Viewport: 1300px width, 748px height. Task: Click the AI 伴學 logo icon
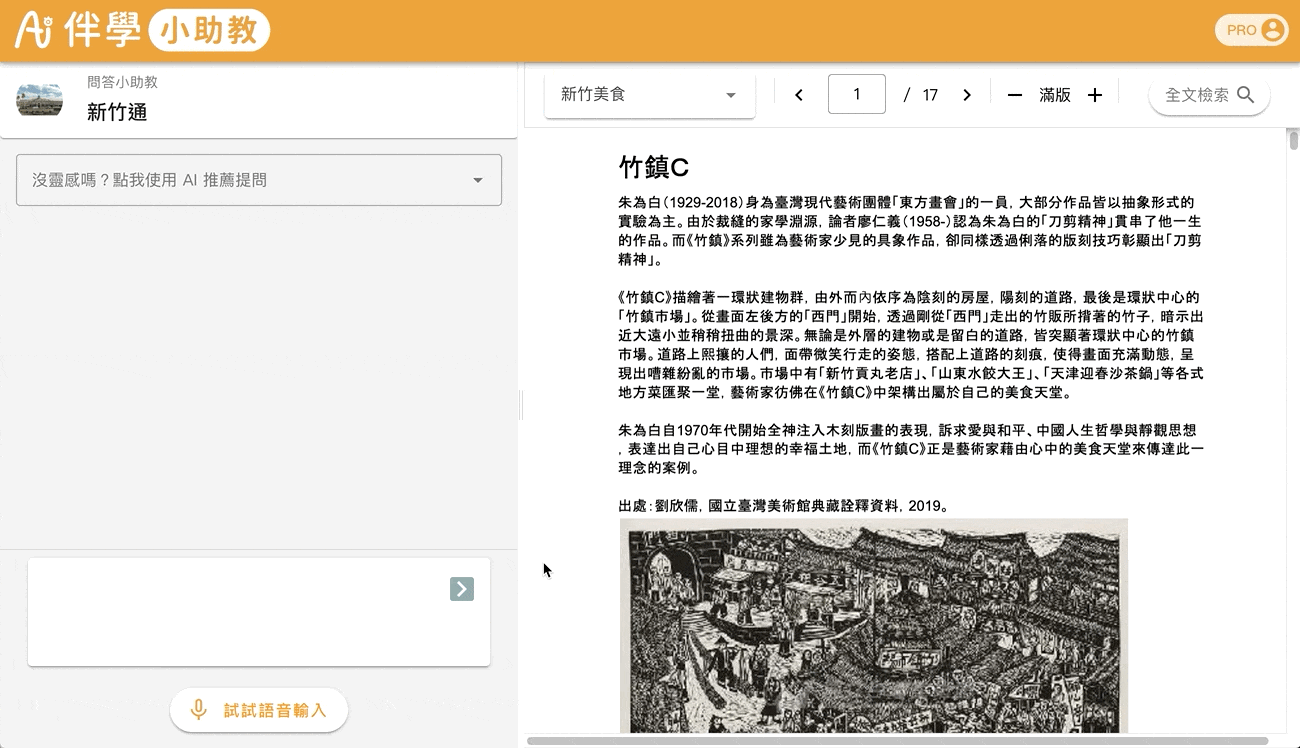(x=35, y=30)
